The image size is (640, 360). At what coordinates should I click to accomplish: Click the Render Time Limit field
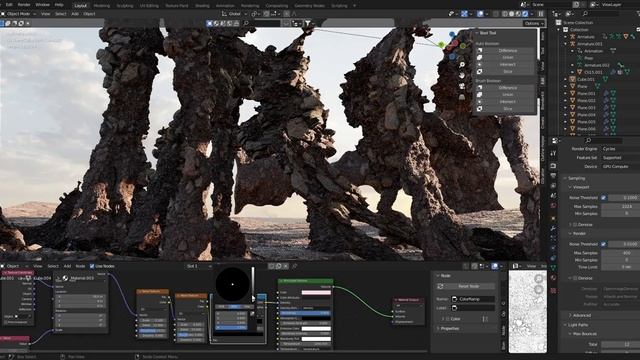[621, 267]
